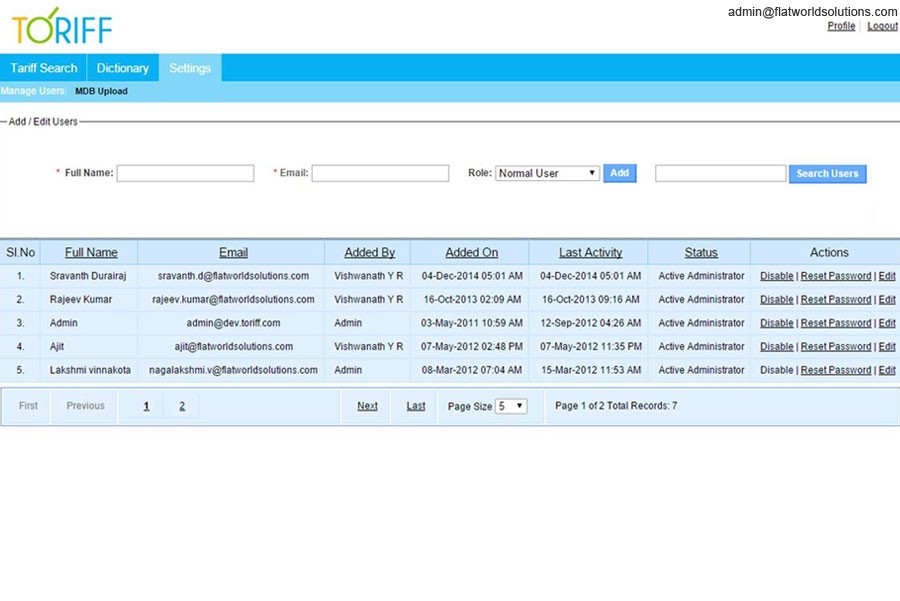The image size is (900, 601).
Task: Reset password for Rajeev Kumar
Action: tap(836, 299)
